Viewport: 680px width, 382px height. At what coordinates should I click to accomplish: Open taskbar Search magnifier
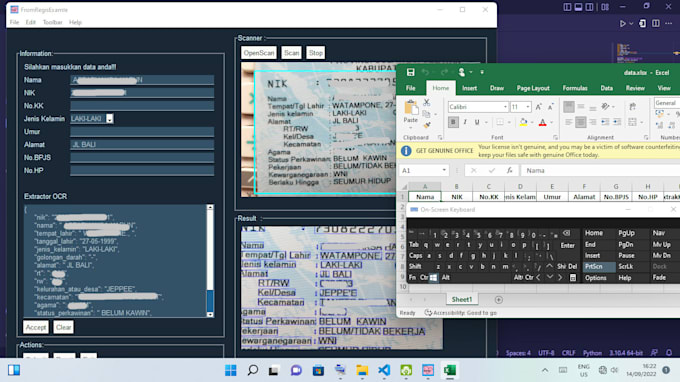pyautogui.click(x=252, y=370)
